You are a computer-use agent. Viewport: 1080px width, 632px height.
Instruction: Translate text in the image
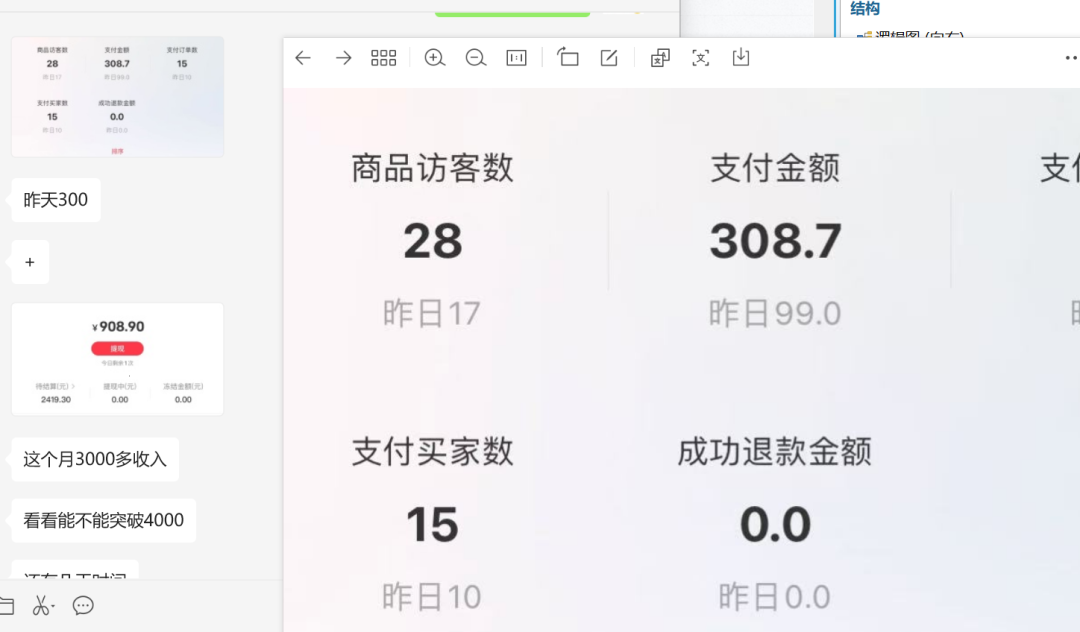click(660, 58)
